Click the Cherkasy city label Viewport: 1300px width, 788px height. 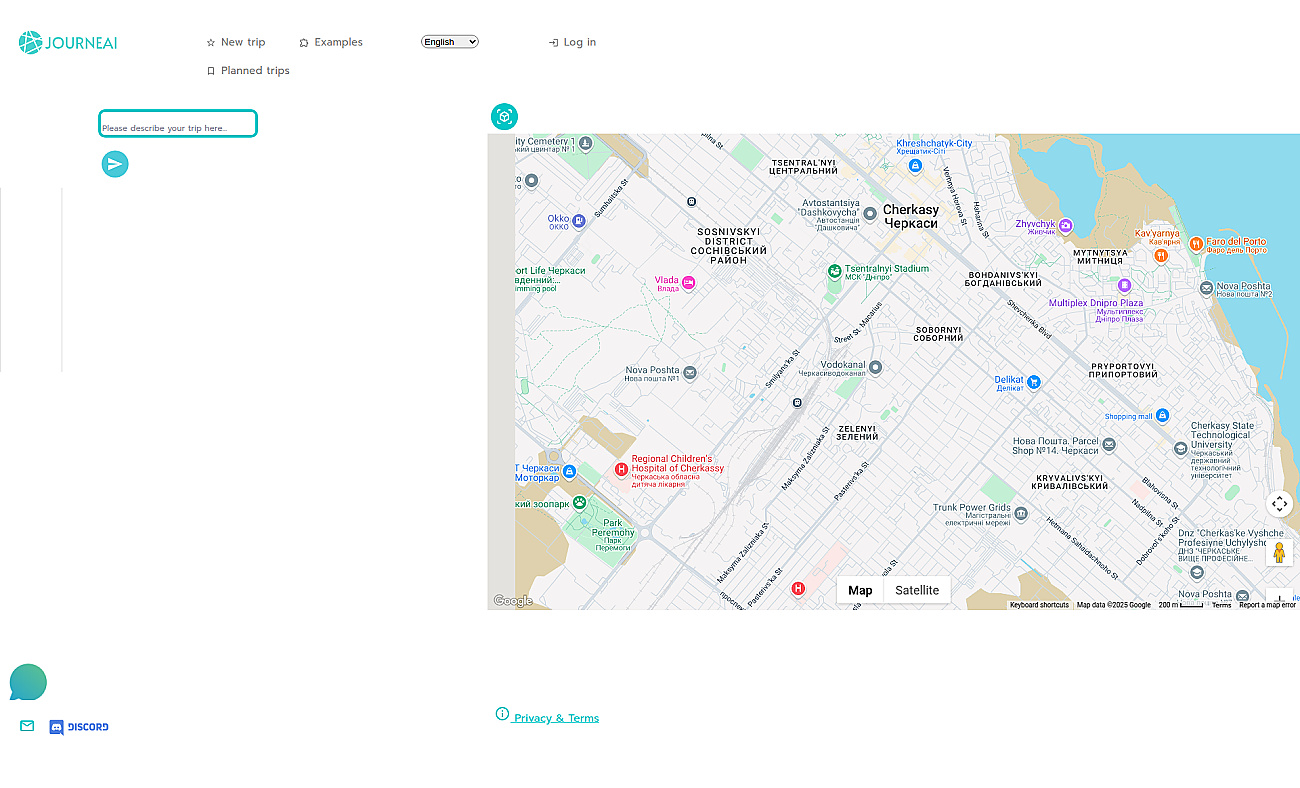pos(911,216)
